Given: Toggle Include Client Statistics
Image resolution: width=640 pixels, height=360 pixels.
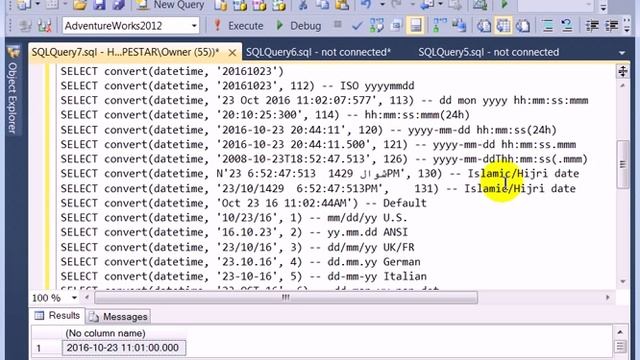Looking at the screenshot, I should [459, 26].
